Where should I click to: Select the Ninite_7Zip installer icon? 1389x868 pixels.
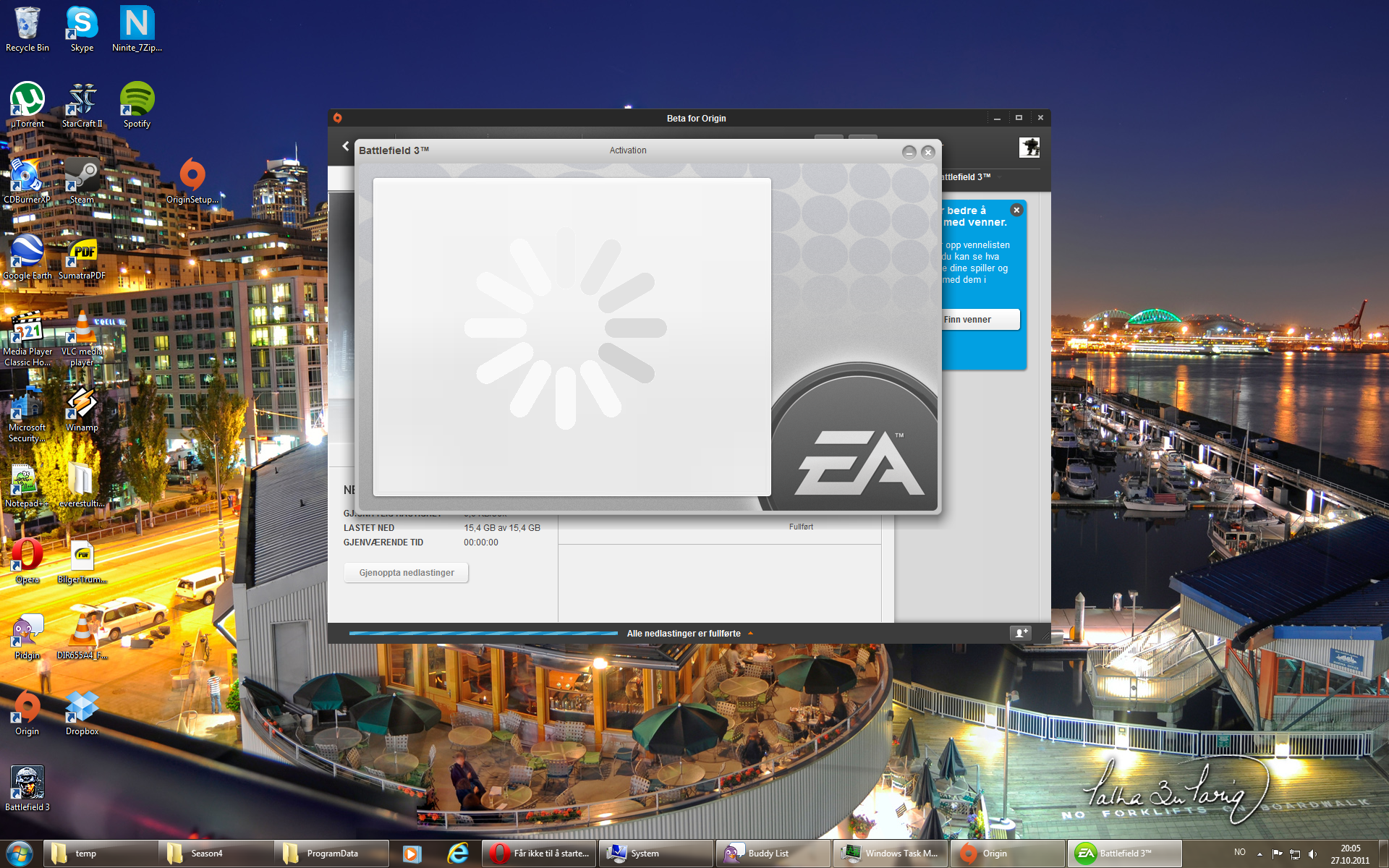[137, 29]
